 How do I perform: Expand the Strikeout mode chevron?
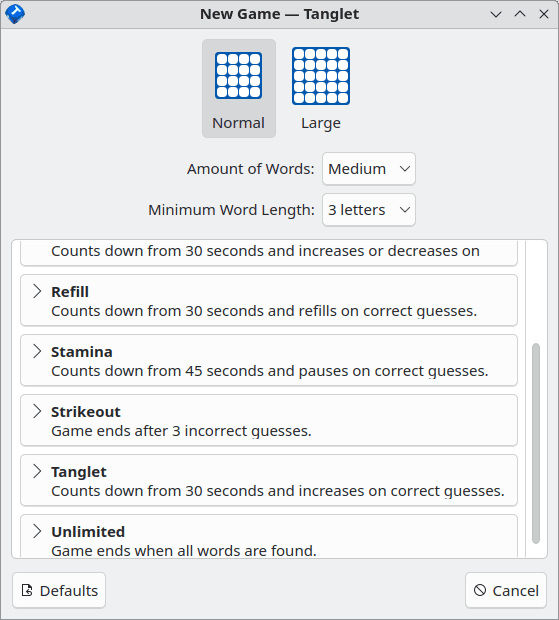(37, 411)
